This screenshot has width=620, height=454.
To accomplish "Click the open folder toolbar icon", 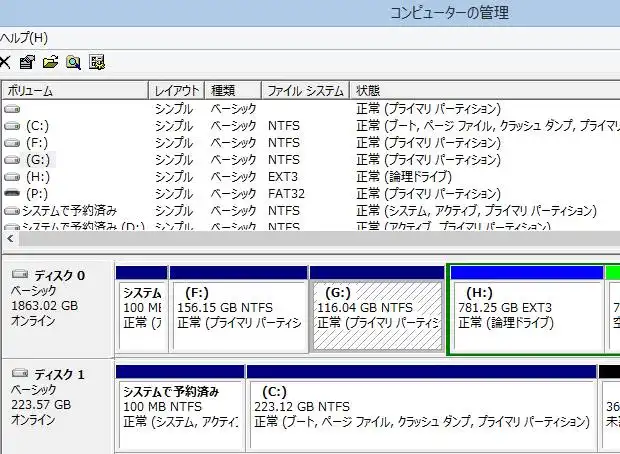I will pyautogui.click(x=50, y=62).
